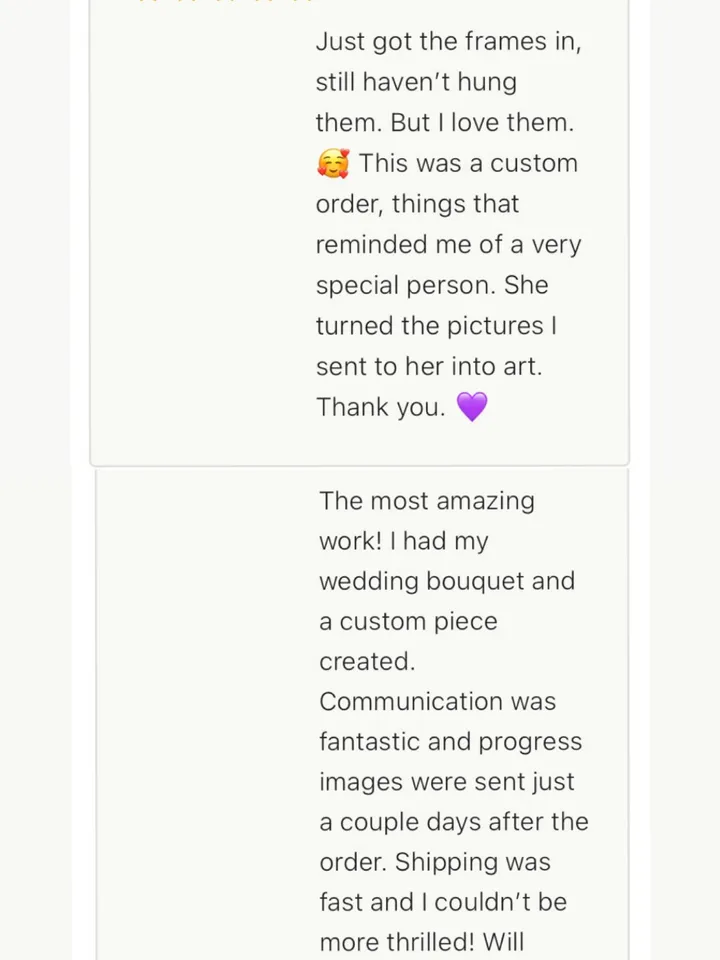Click the purple heart emoji

click(x=471, y=407)
